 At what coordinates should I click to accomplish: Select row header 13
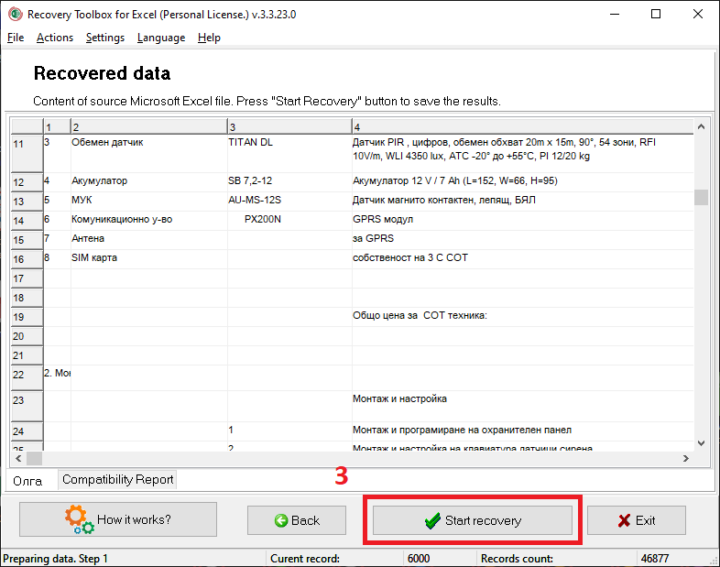pos(27,202)
